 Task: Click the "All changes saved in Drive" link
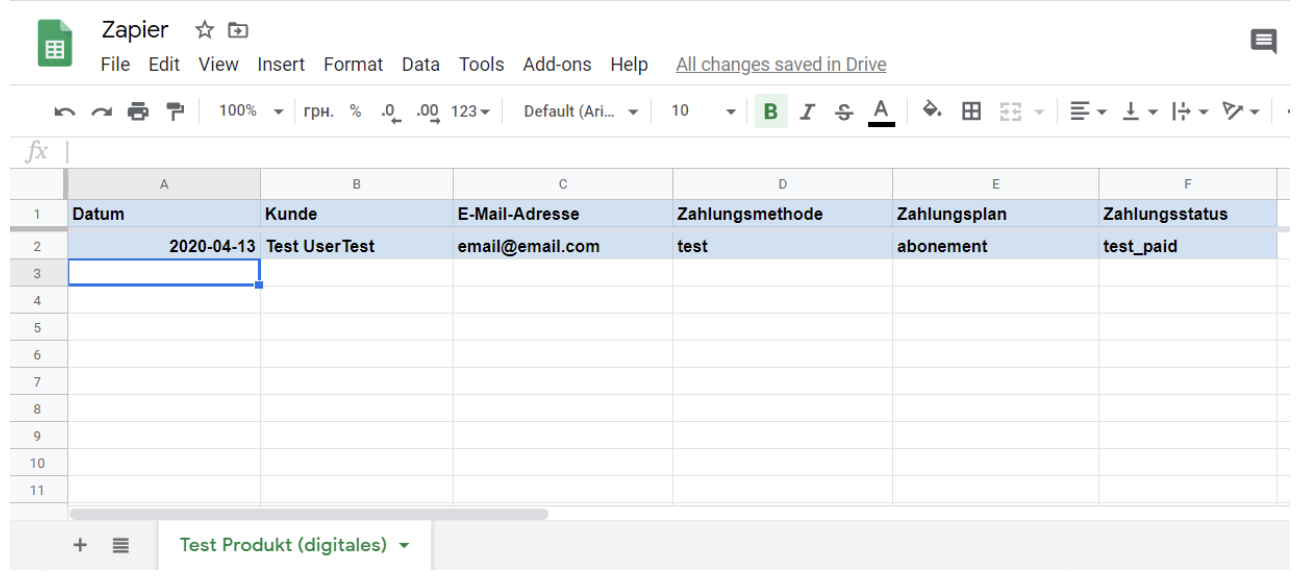pyautogui.click(x=781, y=64)
